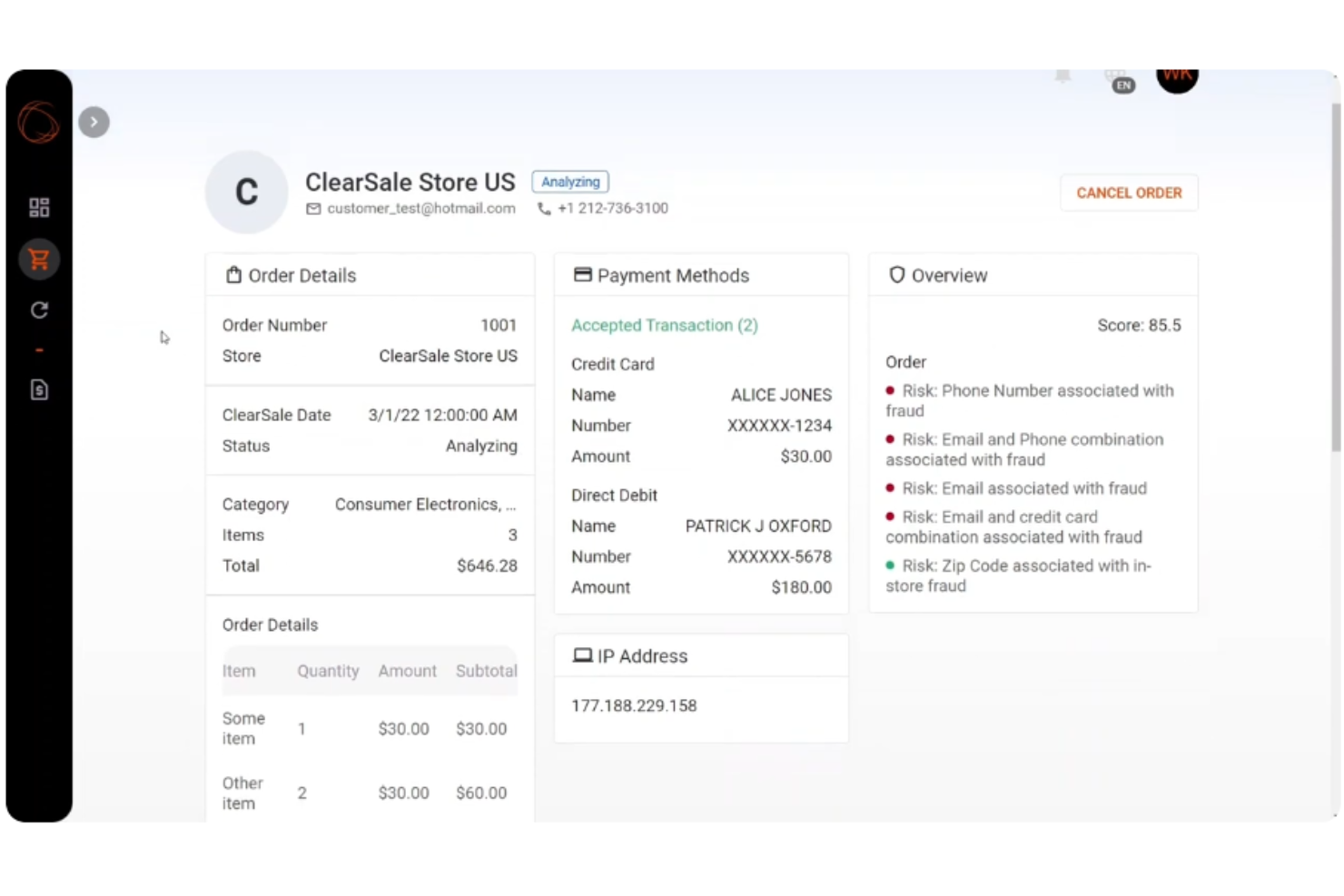Viewport: 1344px width, 896px height.
Task: Click the Analyzing status badge beside store name
Action: click(570, 182)
